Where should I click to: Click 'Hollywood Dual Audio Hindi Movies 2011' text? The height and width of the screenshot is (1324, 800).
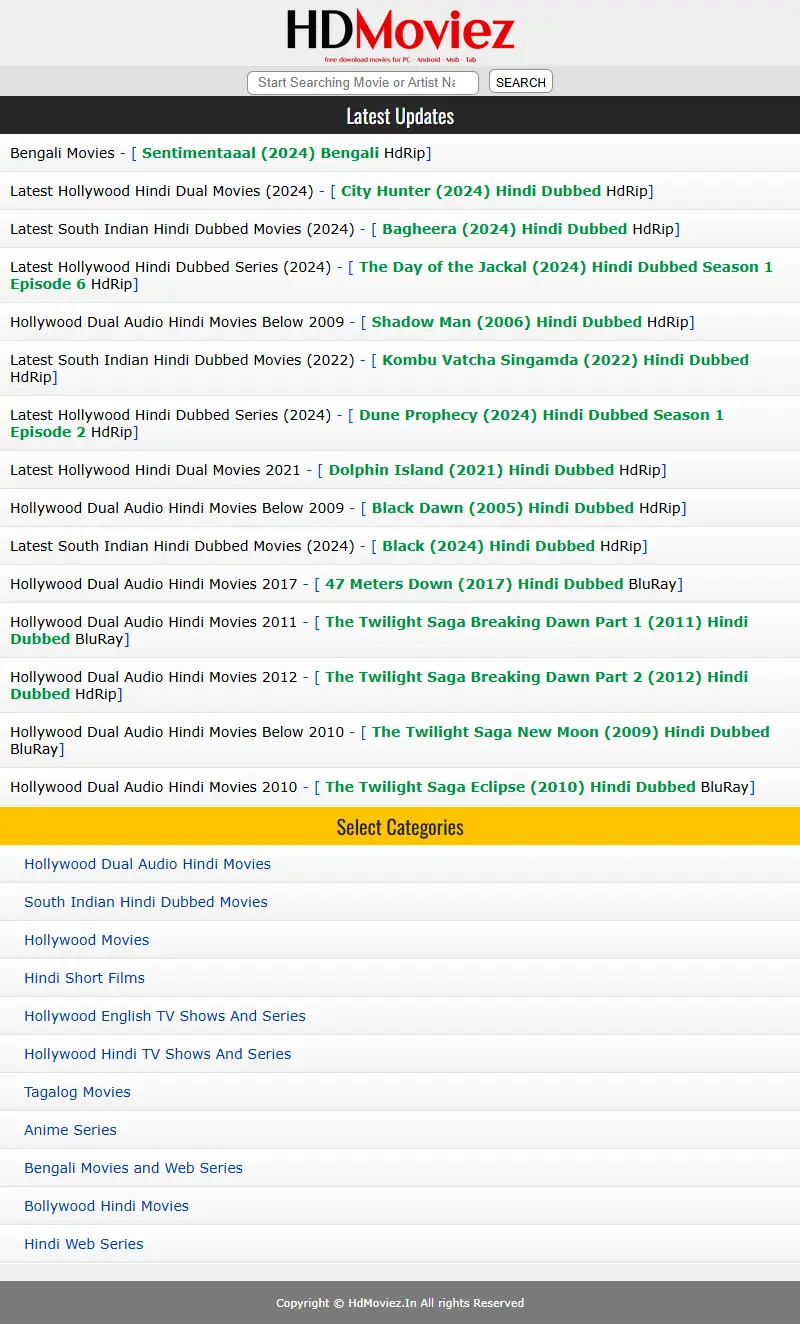(154, 622)
